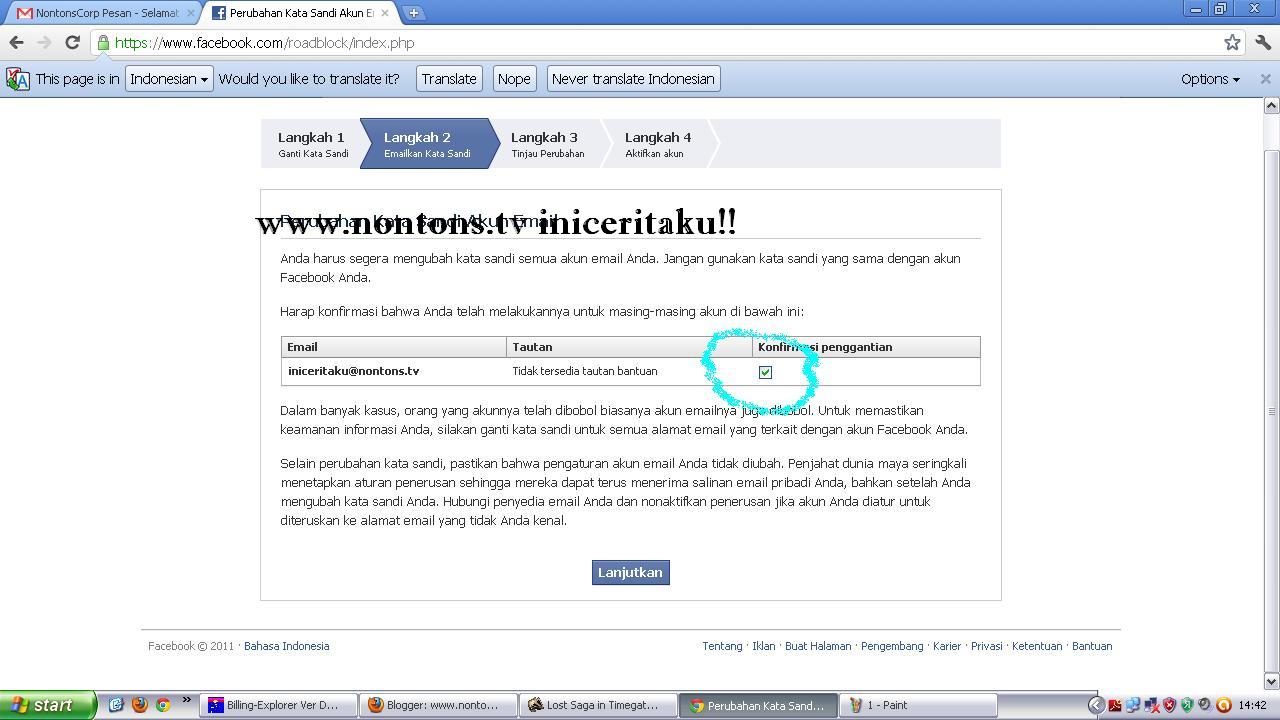Select the Perubahan Kata Sandi Akun tab
The width and height of the screenshot is (1280, 720).
300,13
